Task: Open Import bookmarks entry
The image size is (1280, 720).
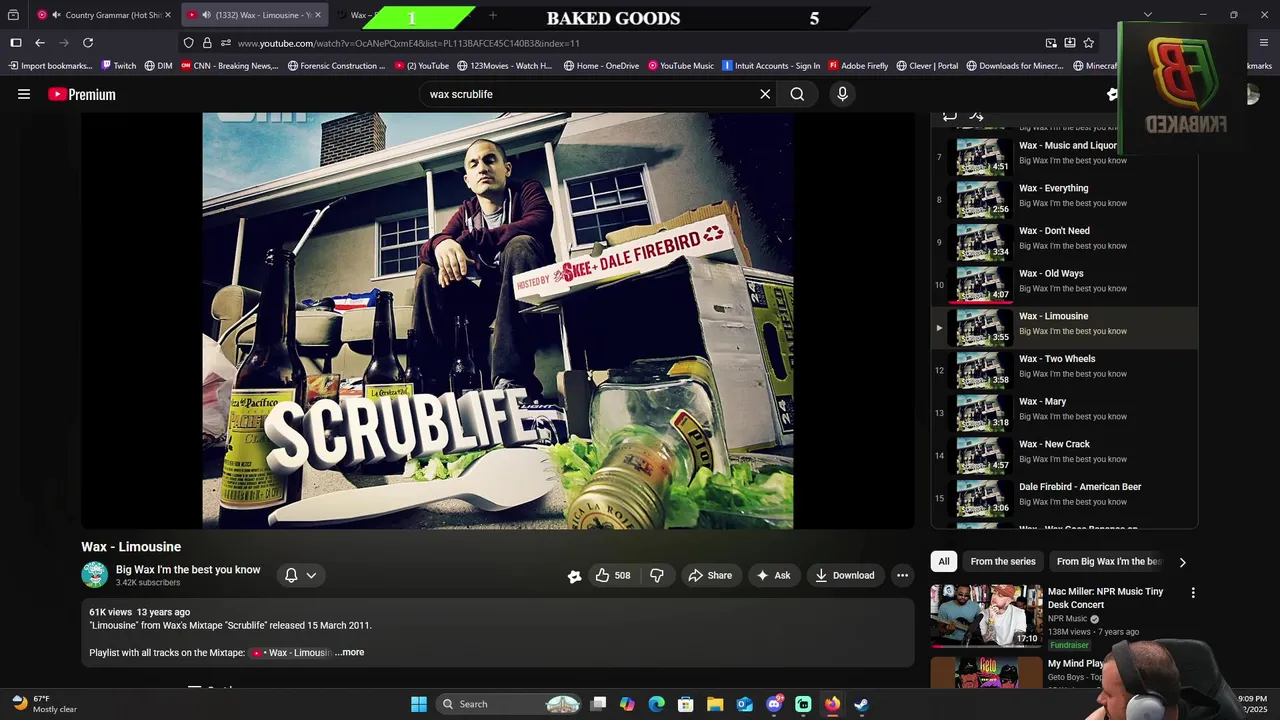Action: click(50, 66)
